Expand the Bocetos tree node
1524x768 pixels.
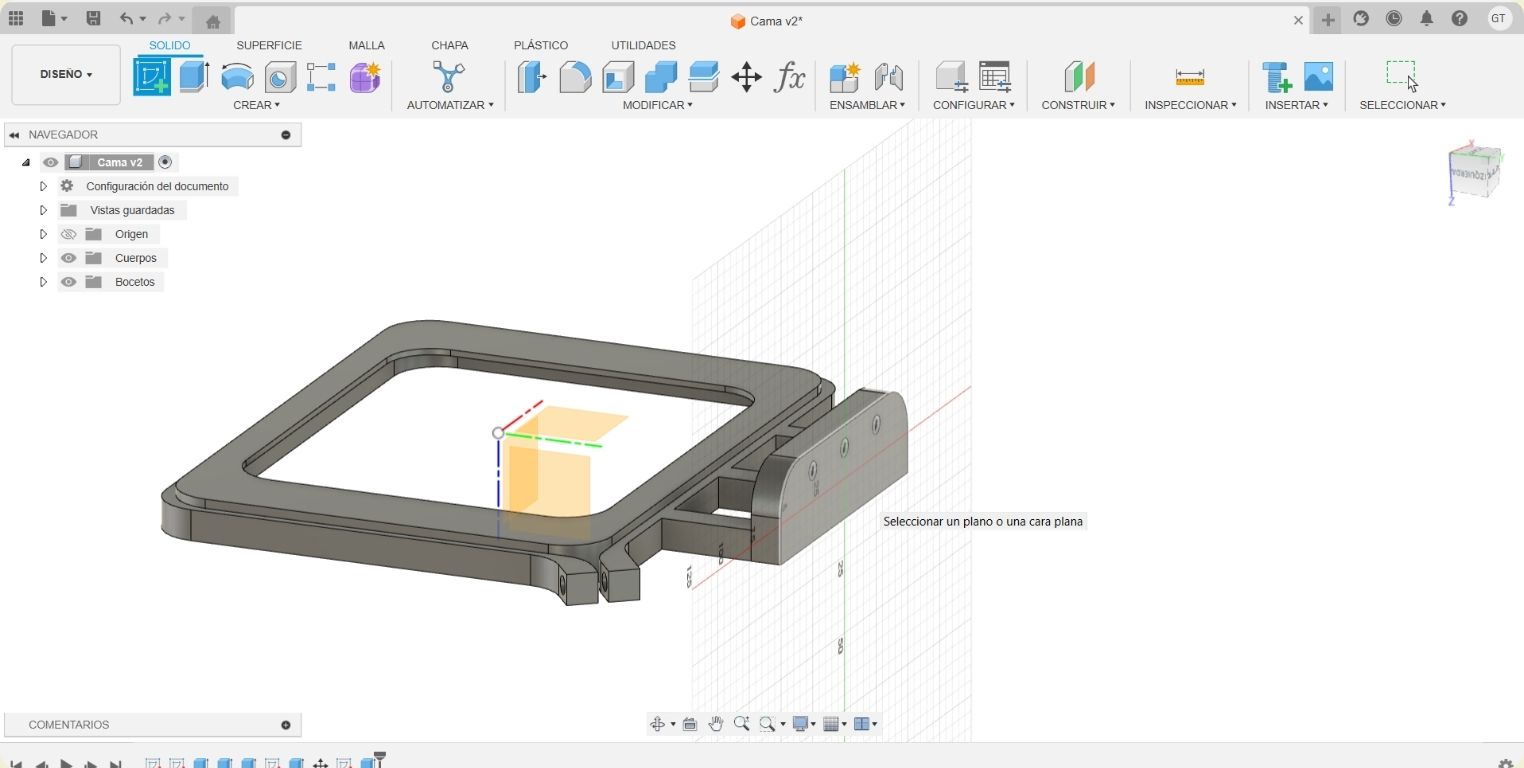[x=43, y=282]
